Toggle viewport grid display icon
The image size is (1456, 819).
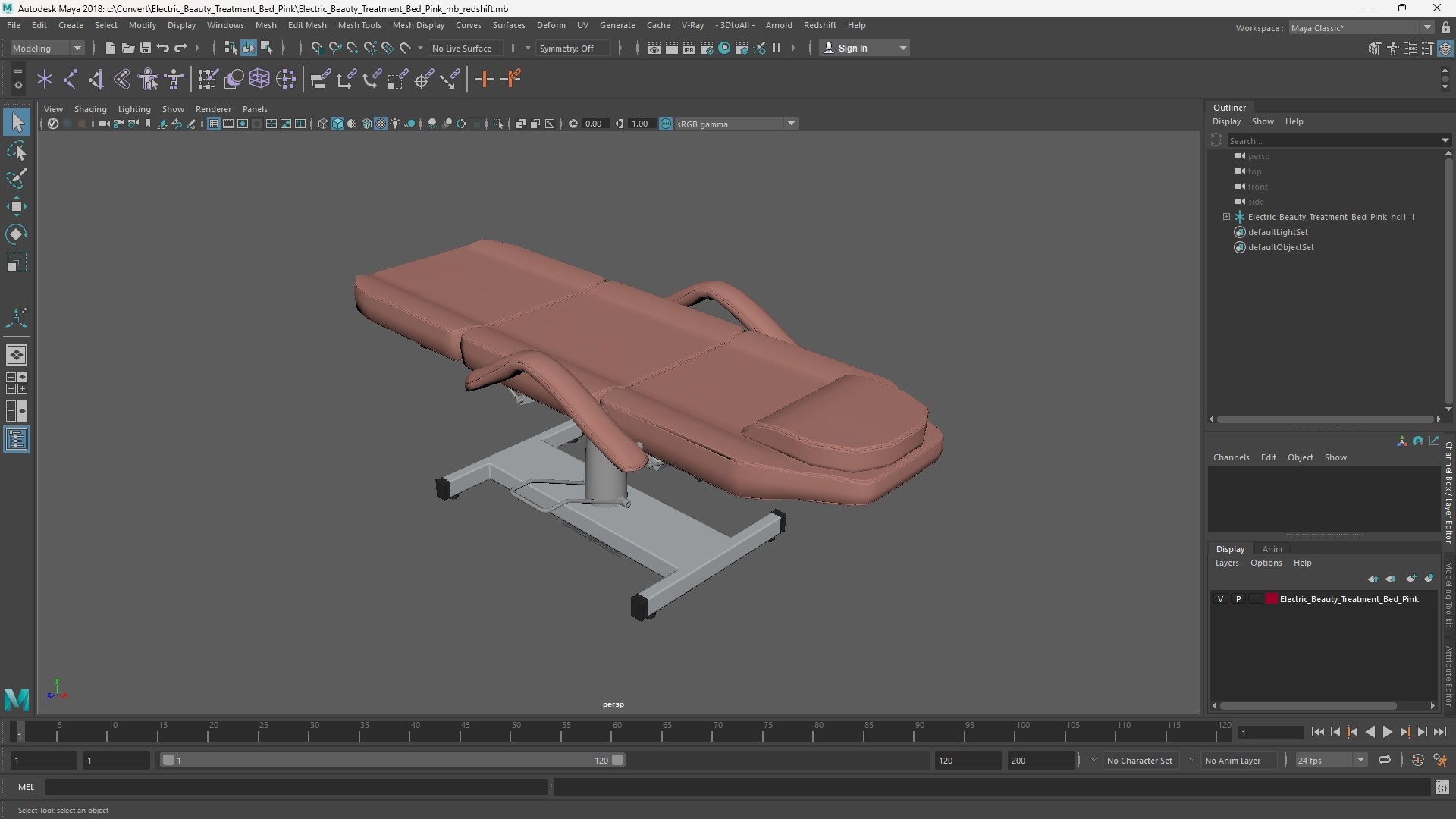click(x=213, y=124)
